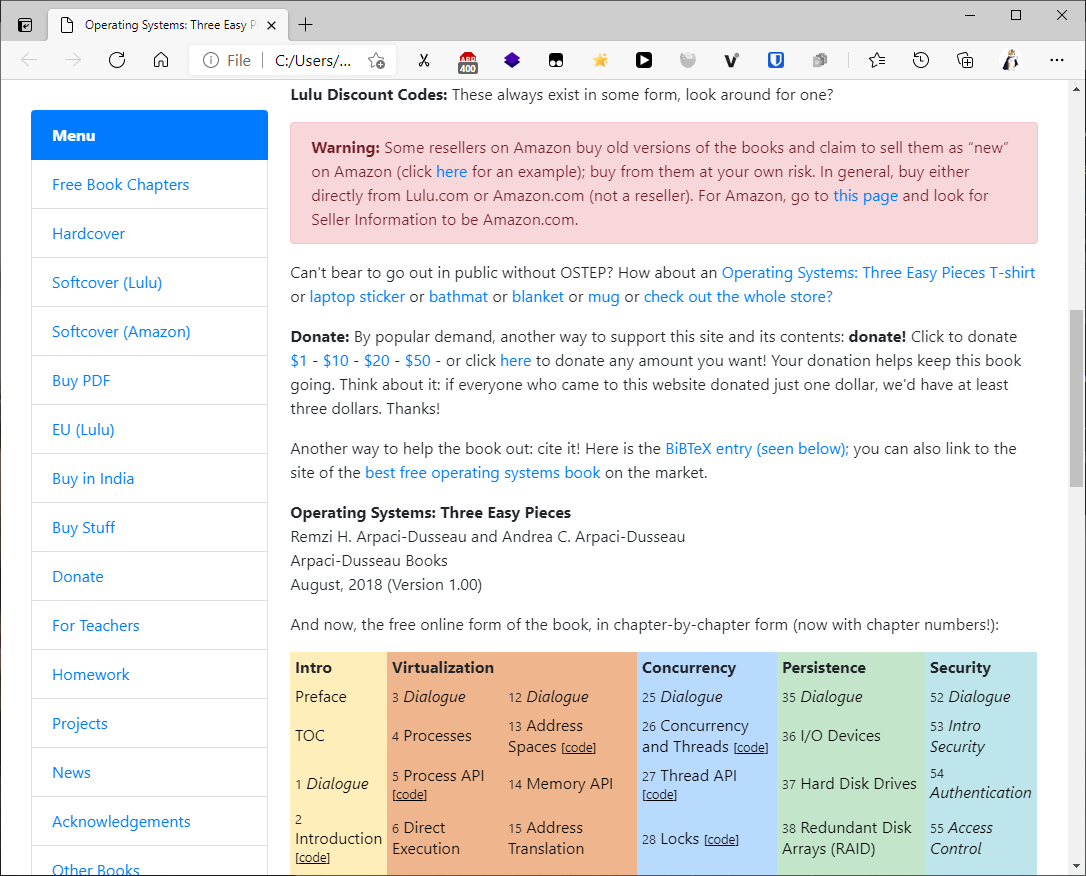Open browsing History
The image size is (1086, 876).
920,60
